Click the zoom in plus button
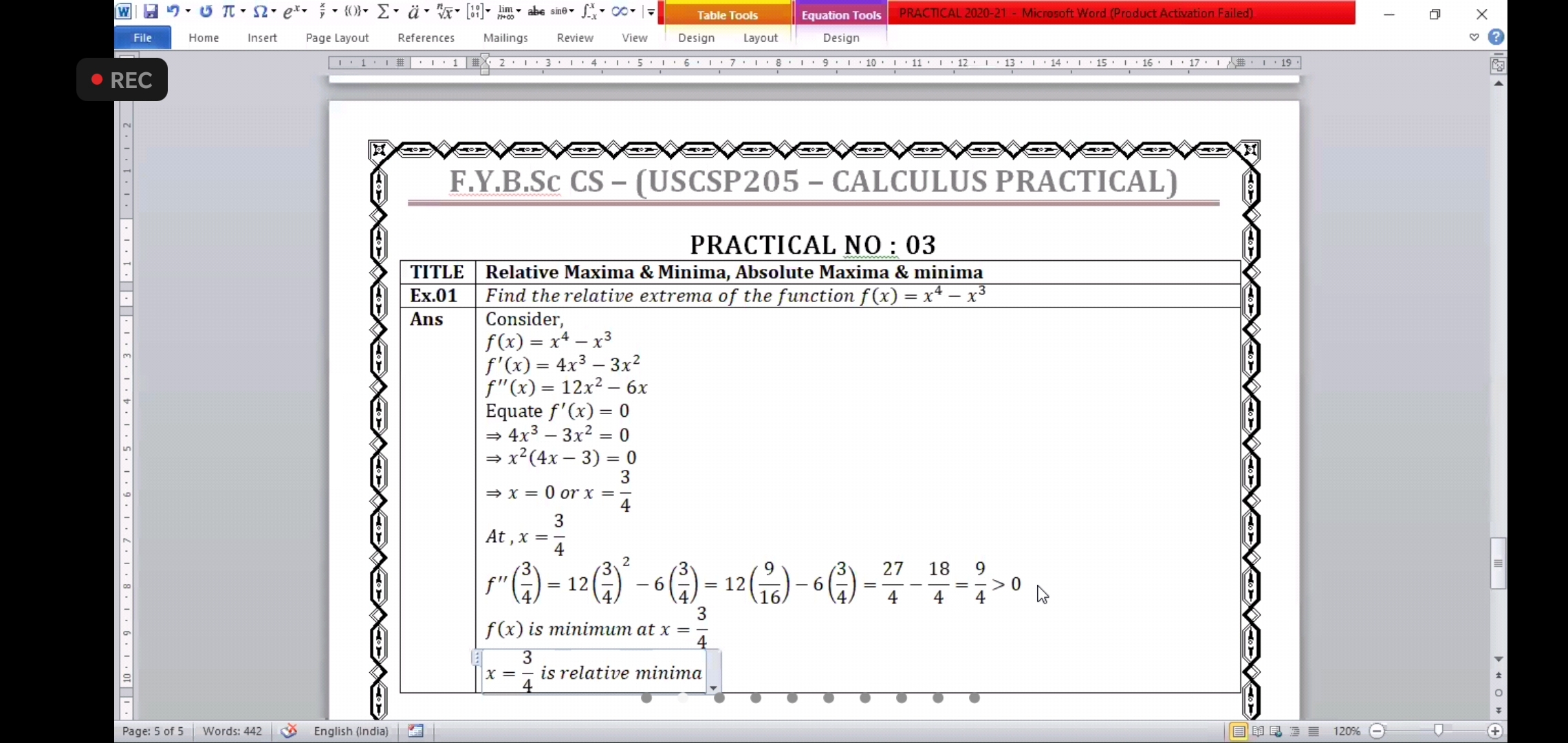This screenshot has height=743, width=1568. click(1495, 731)
